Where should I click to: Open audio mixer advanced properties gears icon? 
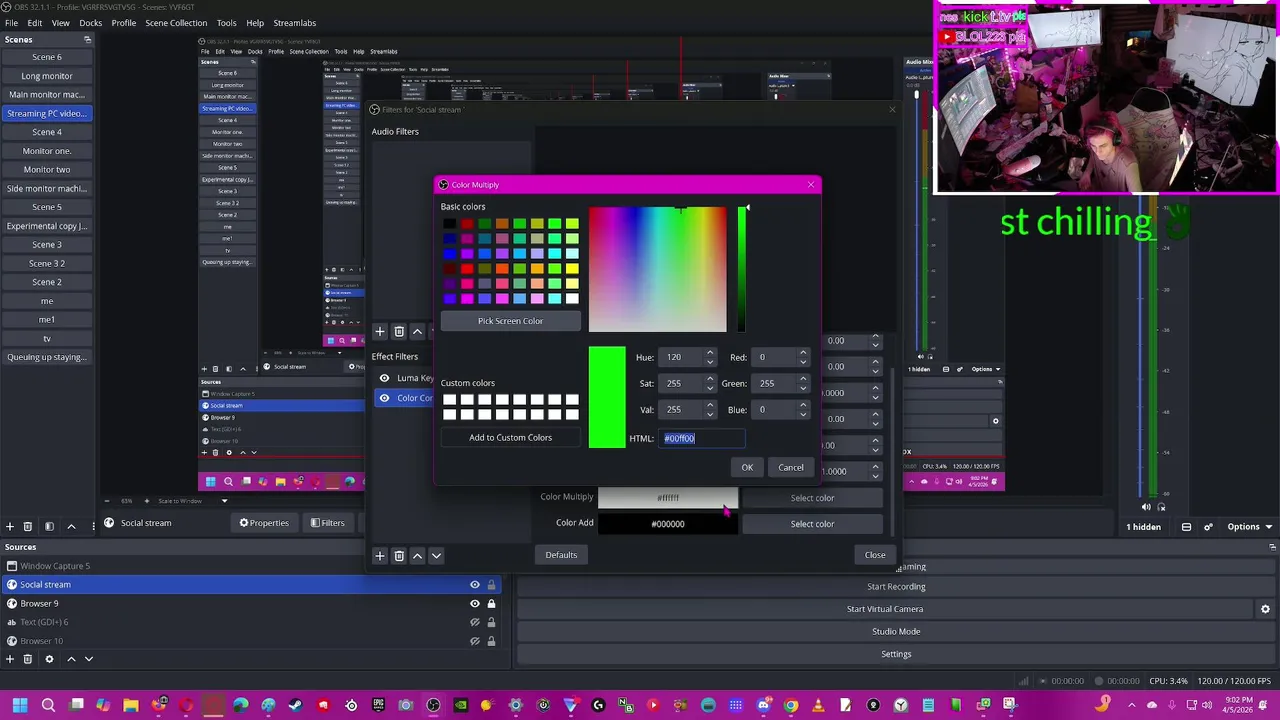(1208, 527)
